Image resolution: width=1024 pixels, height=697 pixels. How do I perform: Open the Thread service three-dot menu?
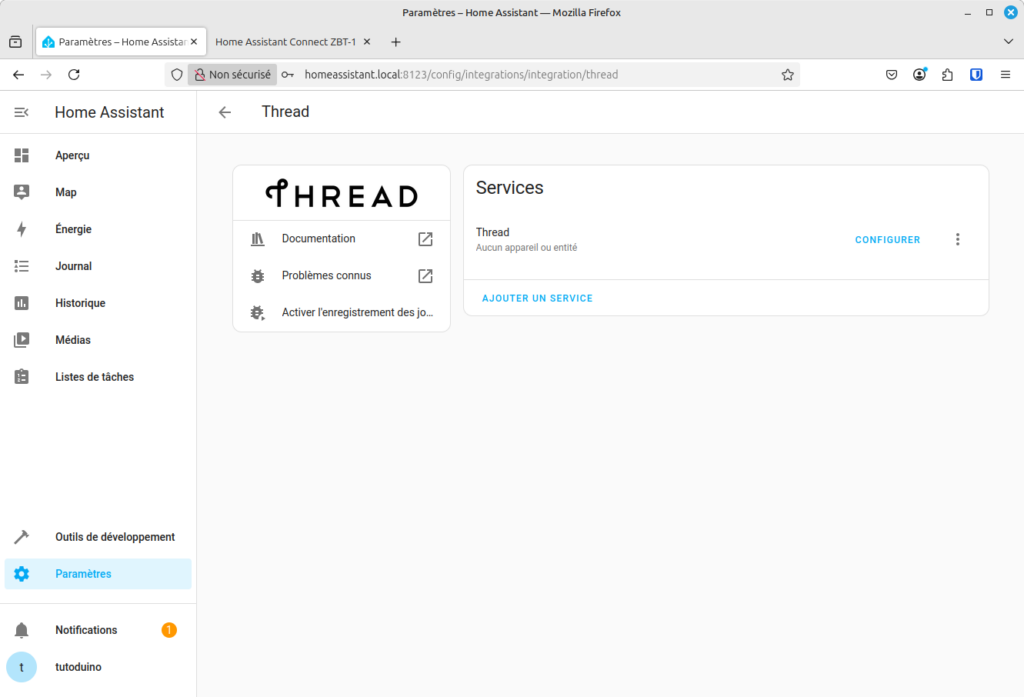[x=957, y=240]
